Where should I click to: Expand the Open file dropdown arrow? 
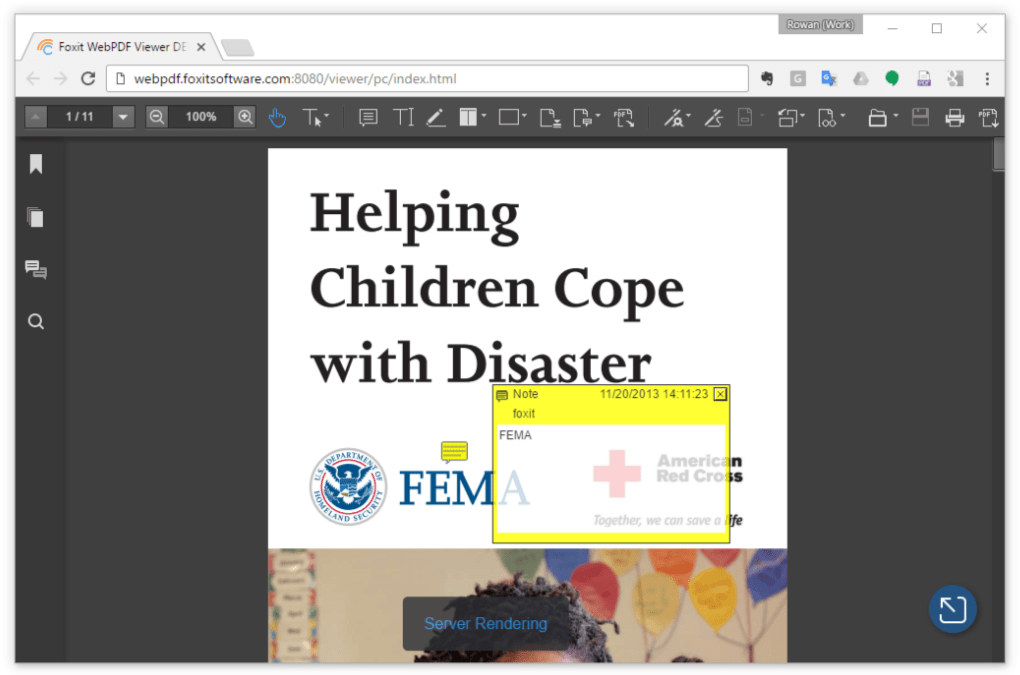click(896, 116)
